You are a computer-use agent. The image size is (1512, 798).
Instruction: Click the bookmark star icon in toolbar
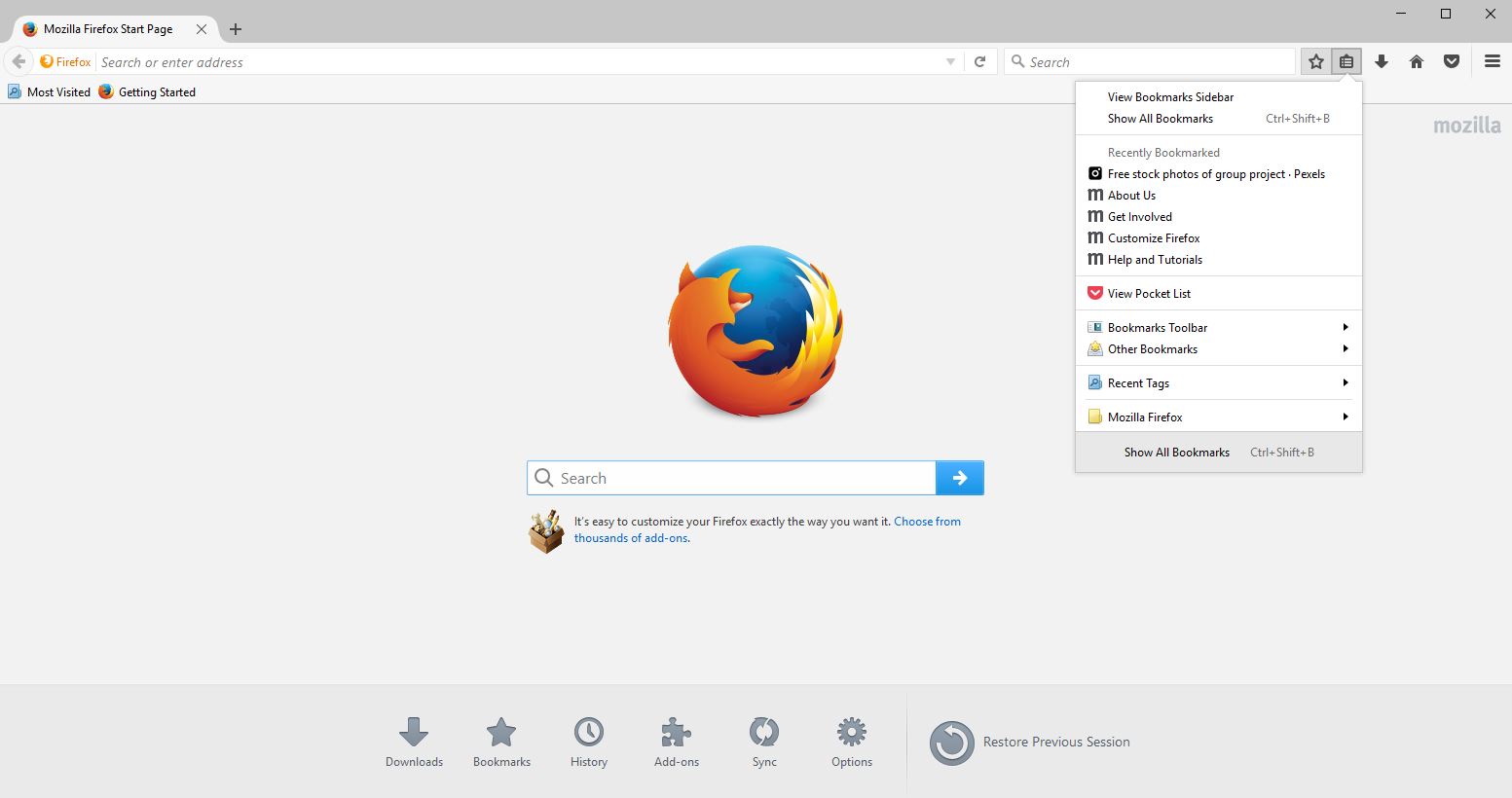point(1315,61)
